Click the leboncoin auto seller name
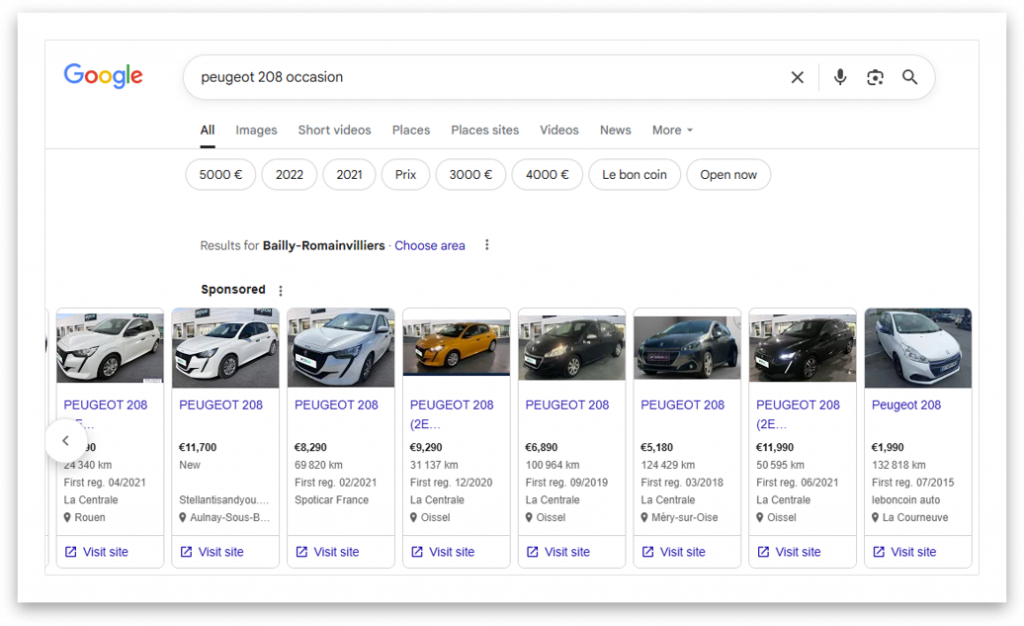1024x626 pixels. tap(906, 500)
